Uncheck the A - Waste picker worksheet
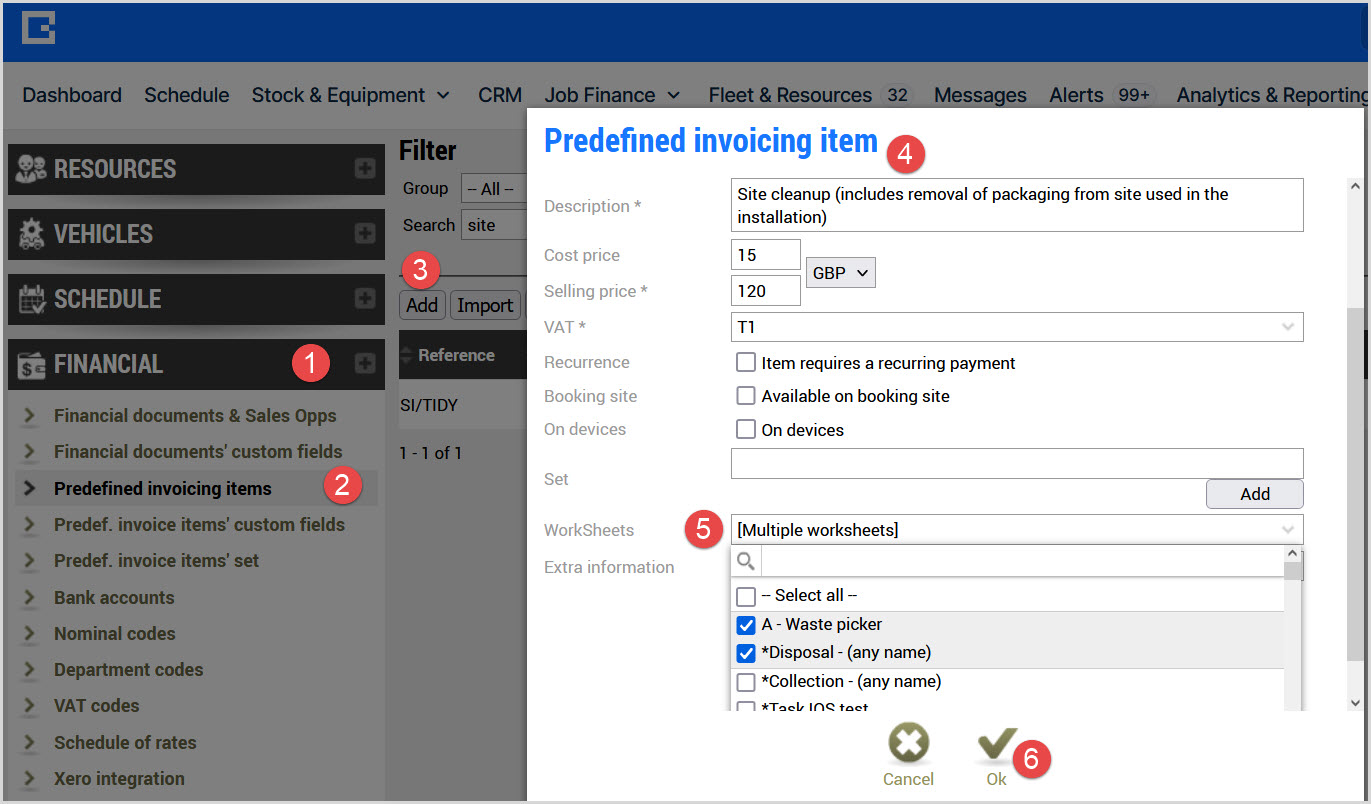This screenshot has width=1371, height=804. [746, 625]
